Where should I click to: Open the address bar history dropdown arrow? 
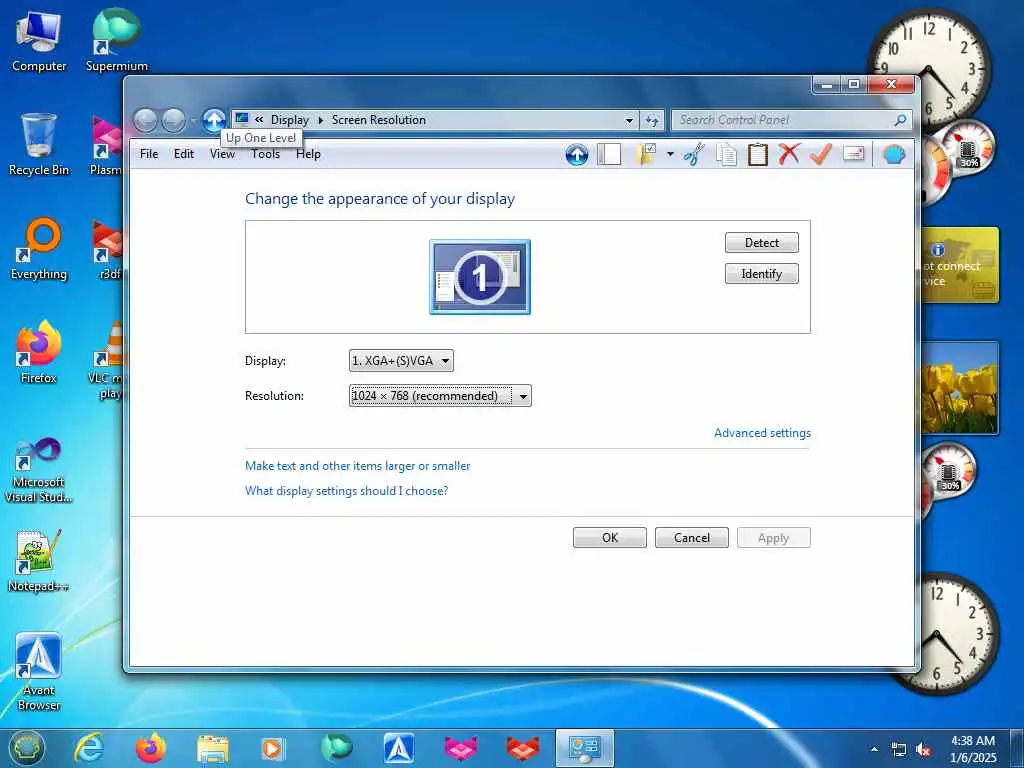click(629, 120)
